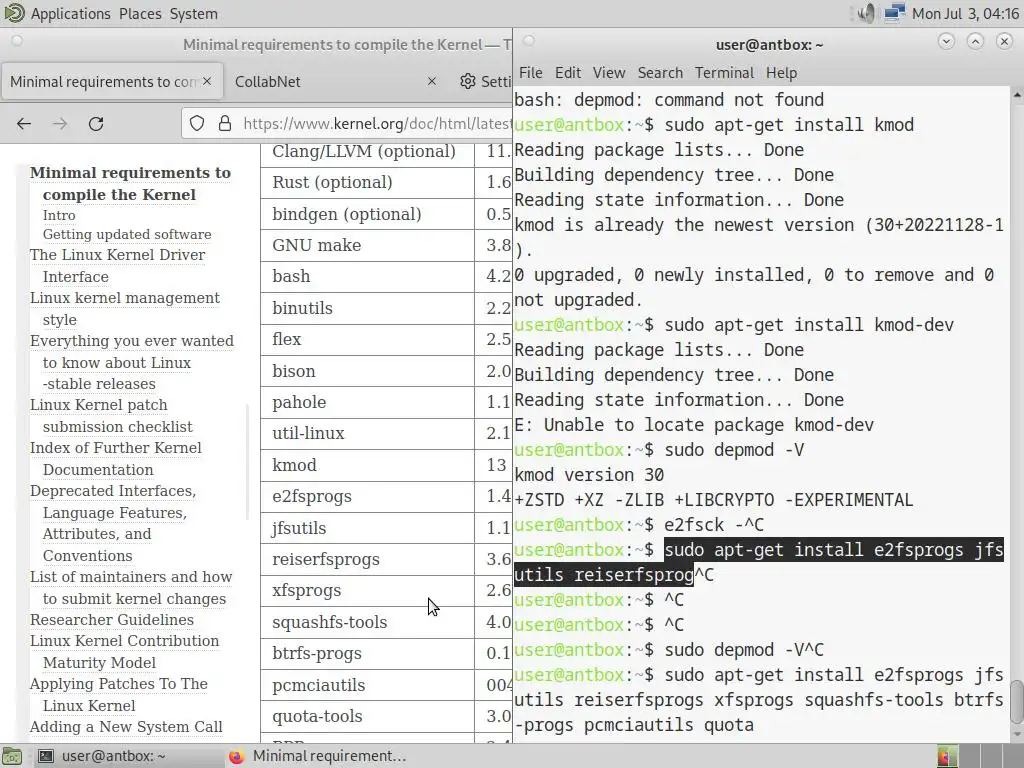Open the Places menu
This screenshot has height=768, width=1024.
point(140,14)
